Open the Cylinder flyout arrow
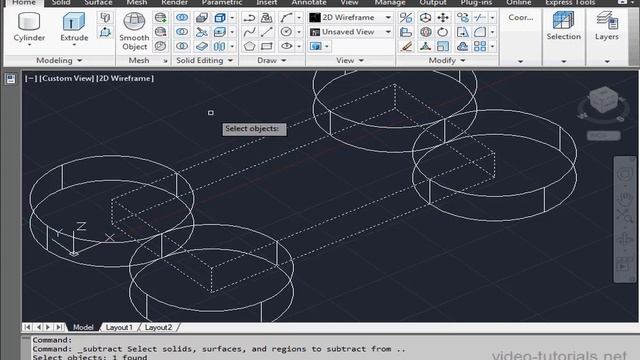 [29, 45]
